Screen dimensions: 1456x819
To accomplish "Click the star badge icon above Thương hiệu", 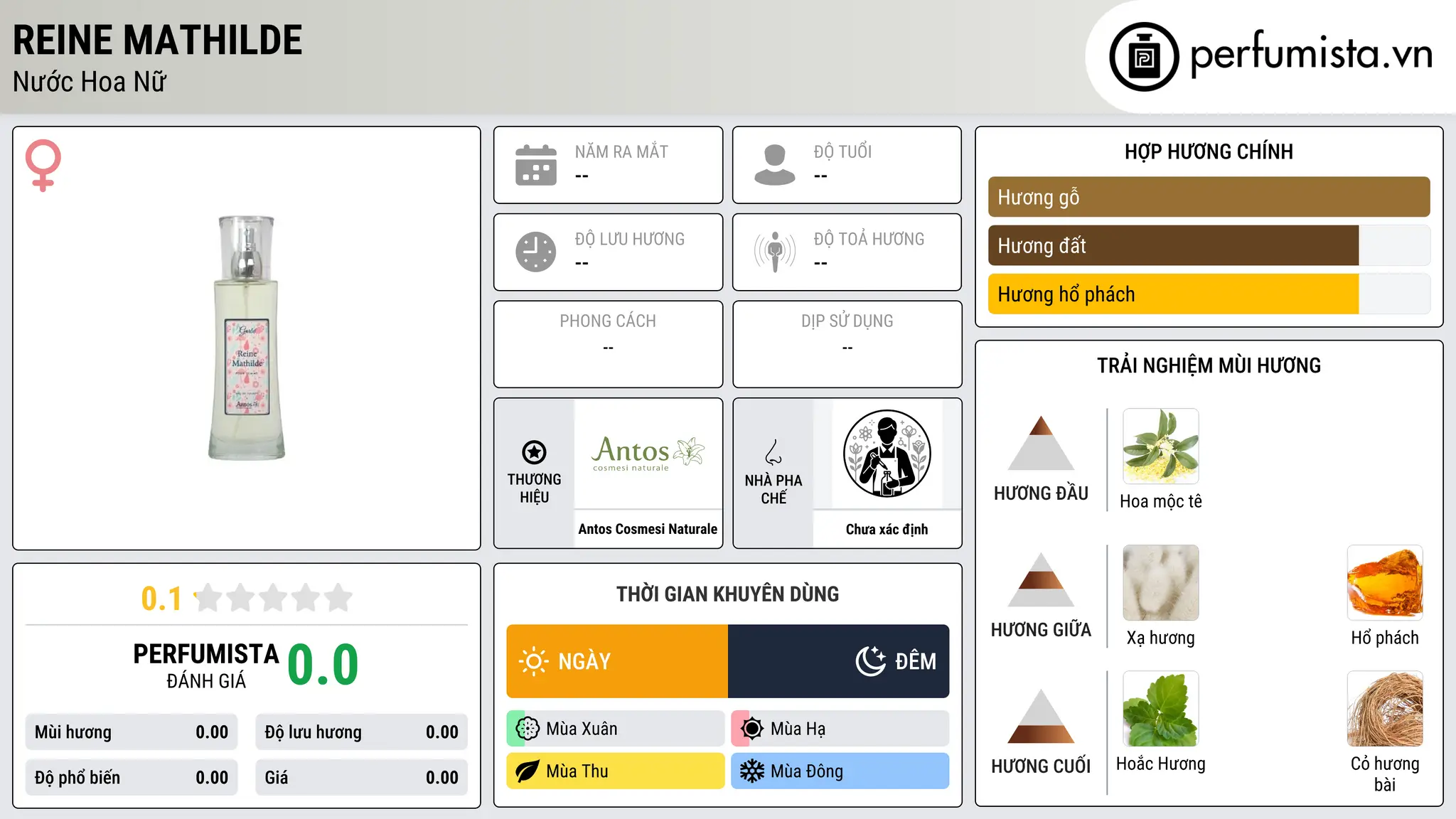I will coord(534,452).
